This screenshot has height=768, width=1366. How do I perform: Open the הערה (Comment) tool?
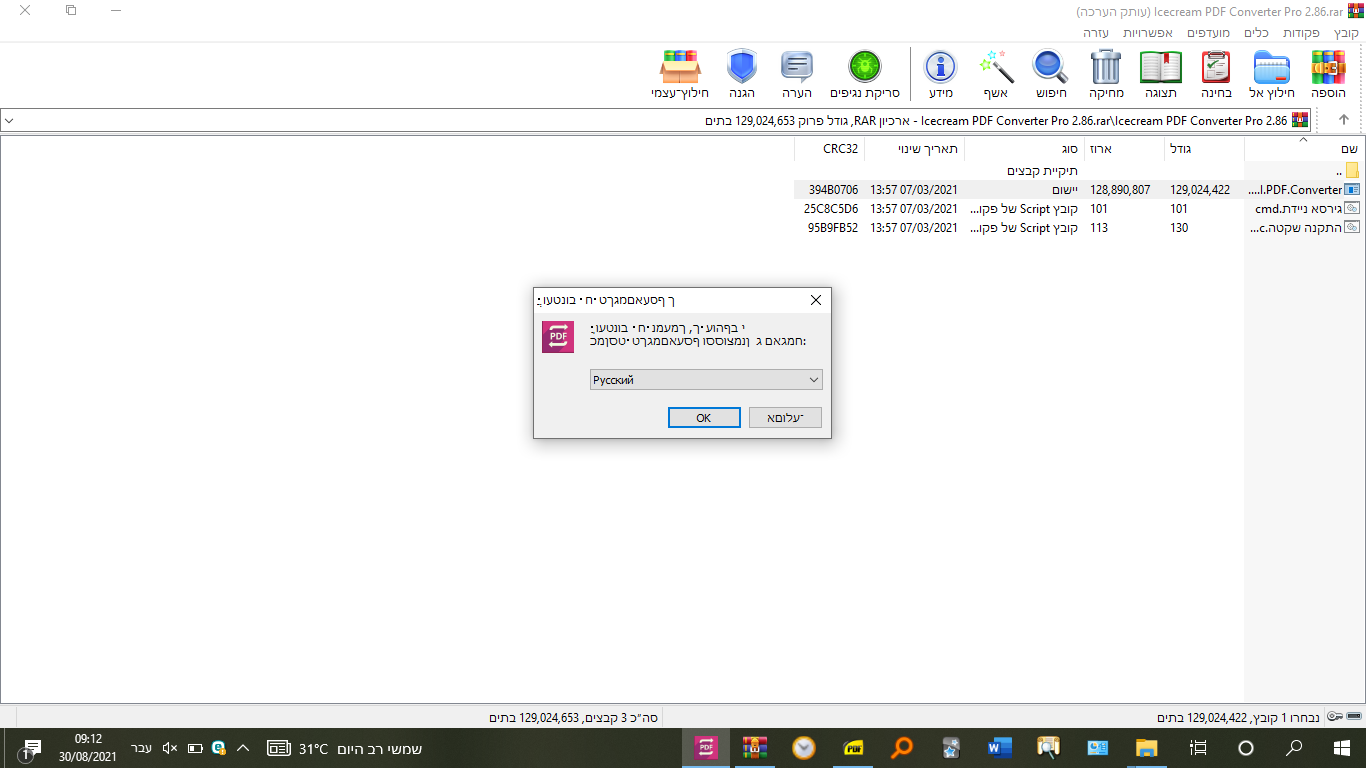796,74
